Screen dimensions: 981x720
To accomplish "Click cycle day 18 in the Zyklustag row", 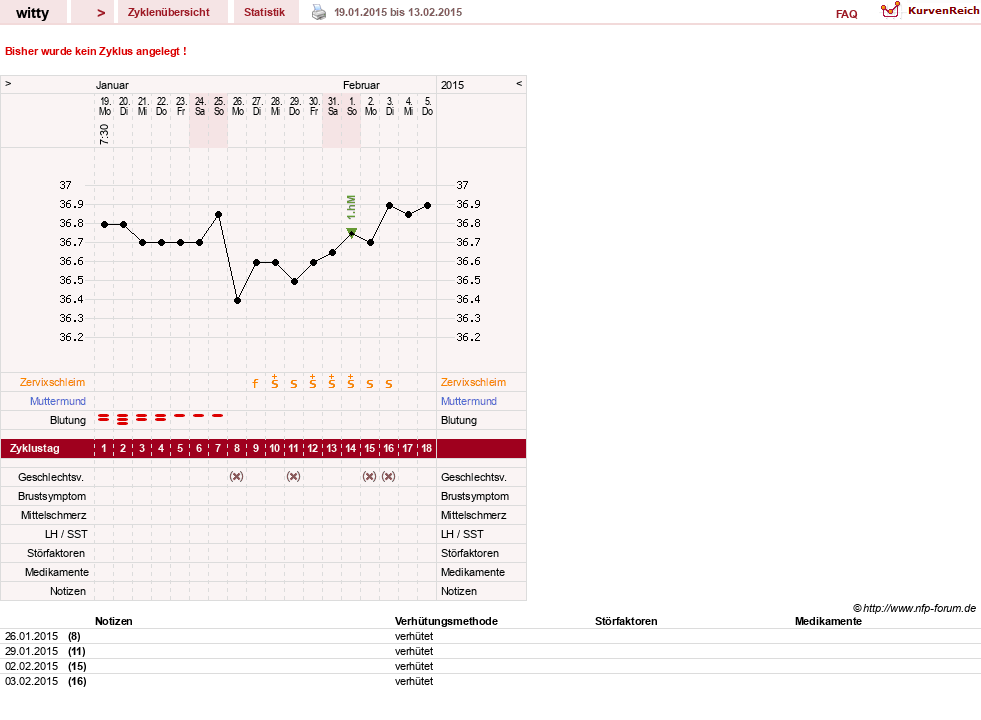I will [427, 449].
